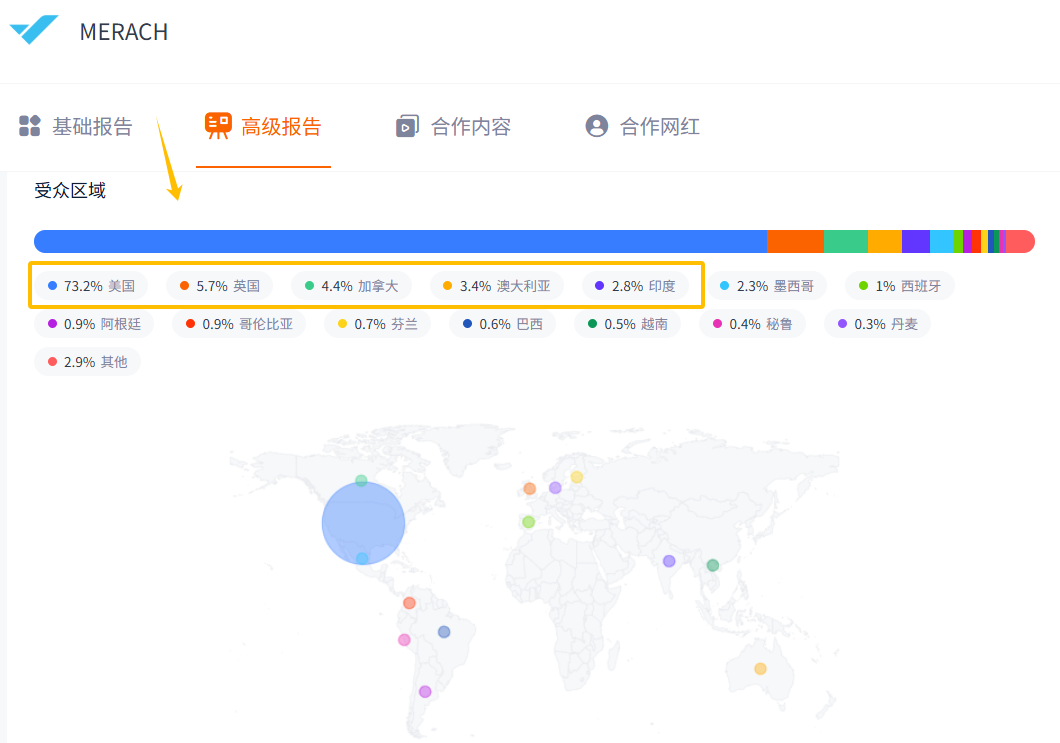Screen dimensions: 1060x743
Task: Click the India purple bubble on map
Action: click(x=669, y=561)
